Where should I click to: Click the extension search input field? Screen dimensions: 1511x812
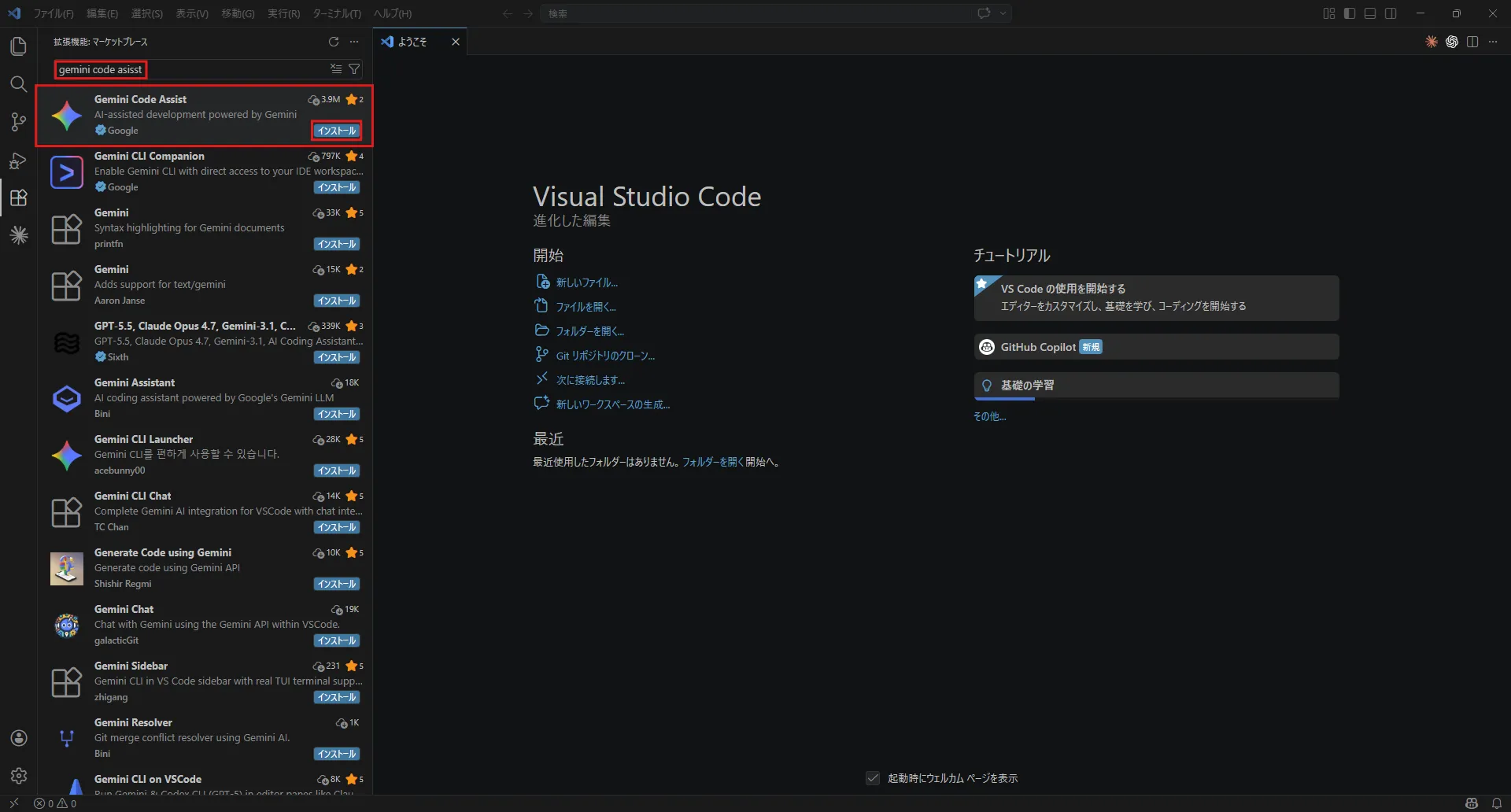point(189,69)
